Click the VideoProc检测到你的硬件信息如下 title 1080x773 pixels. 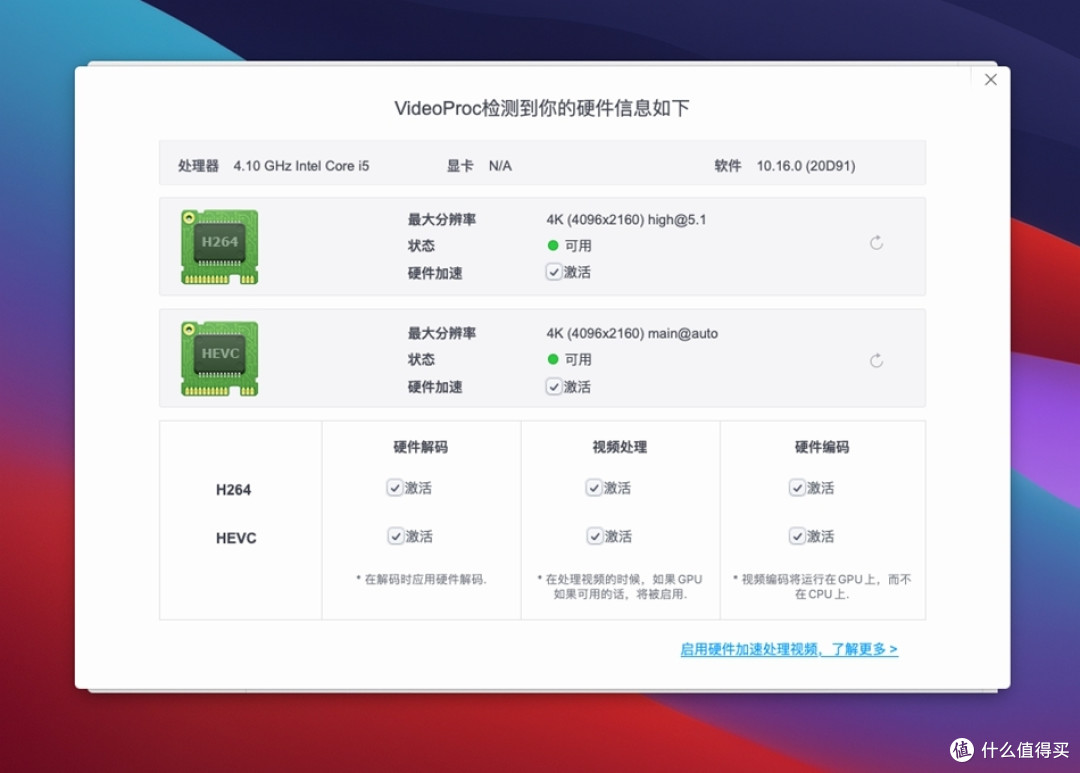coord(541,108)
